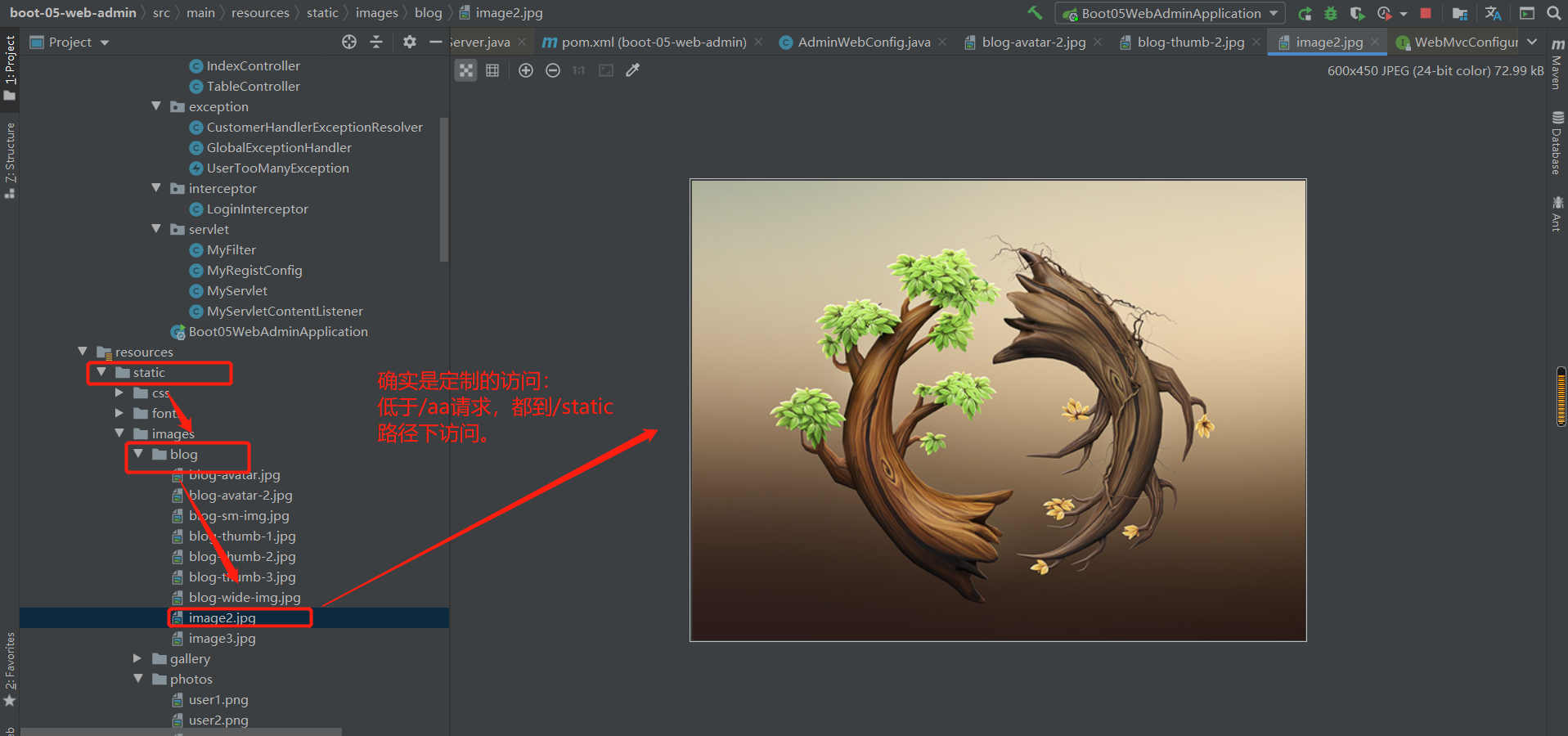The height and width of the screenshot is (736, 1568).
Task: Collapse the photos folder
Action: click(x=137, y=679)
